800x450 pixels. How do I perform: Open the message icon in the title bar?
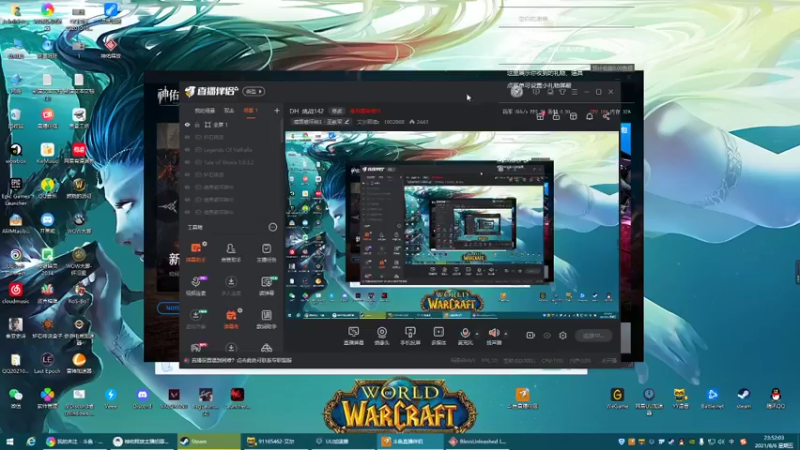(536, 92)
